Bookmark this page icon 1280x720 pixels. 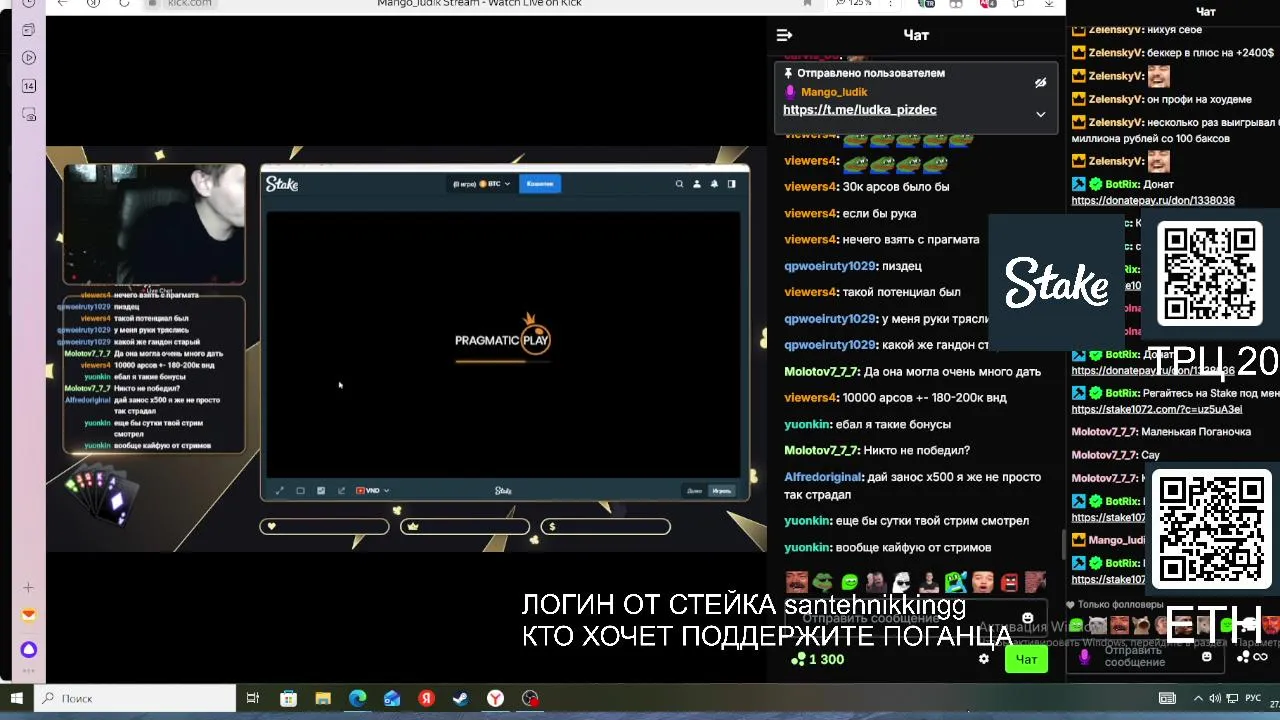pos(807,4)
